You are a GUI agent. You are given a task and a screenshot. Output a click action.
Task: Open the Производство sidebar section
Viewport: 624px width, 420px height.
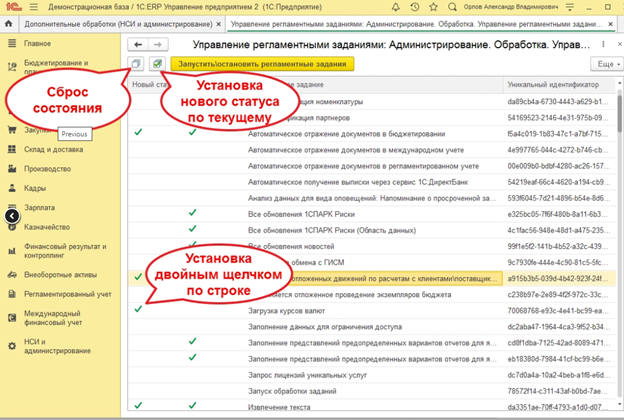pyautogui.click(x=47, y=169)
